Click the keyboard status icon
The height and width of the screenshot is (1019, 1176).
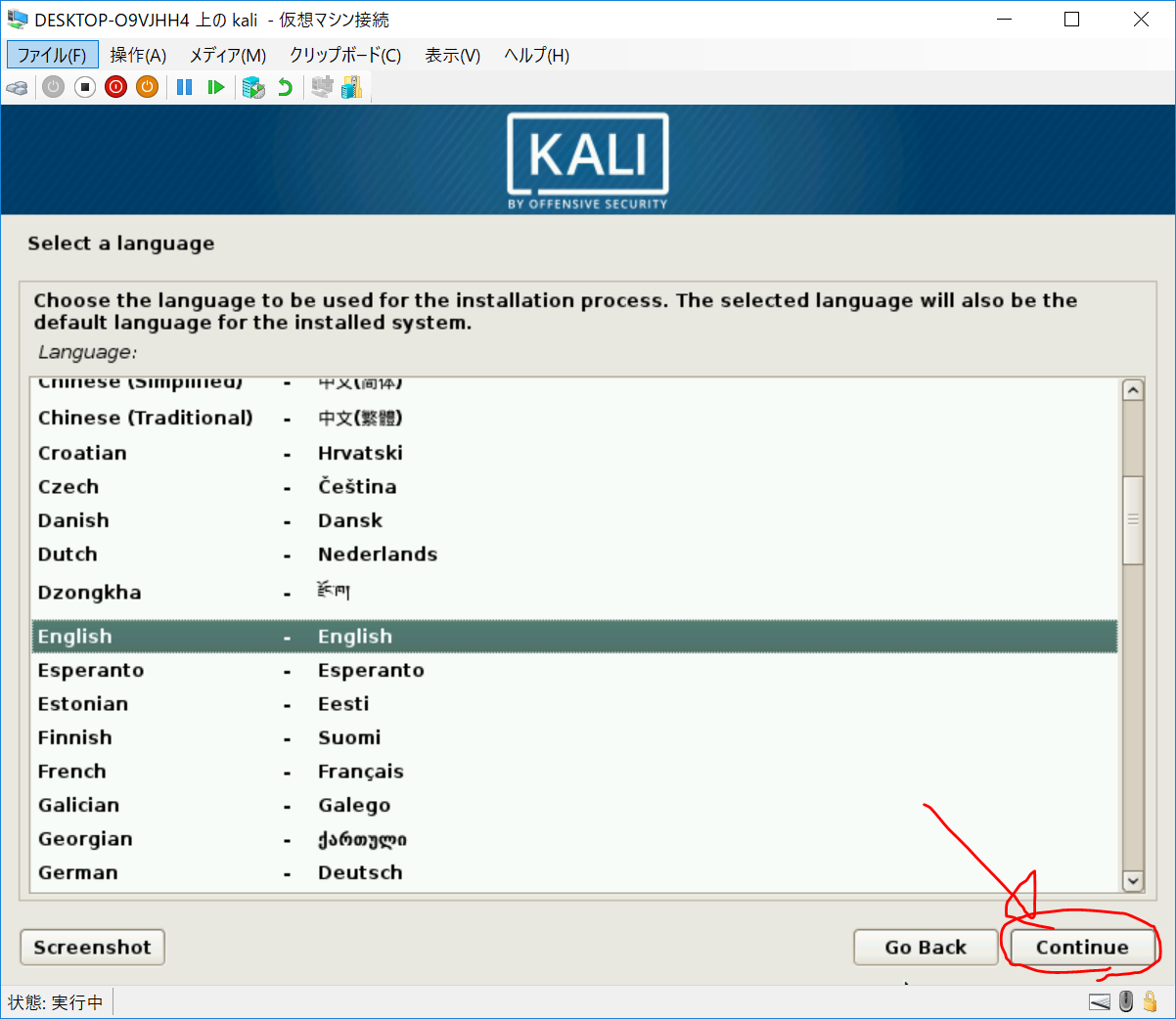[x=1100, y=1001]
